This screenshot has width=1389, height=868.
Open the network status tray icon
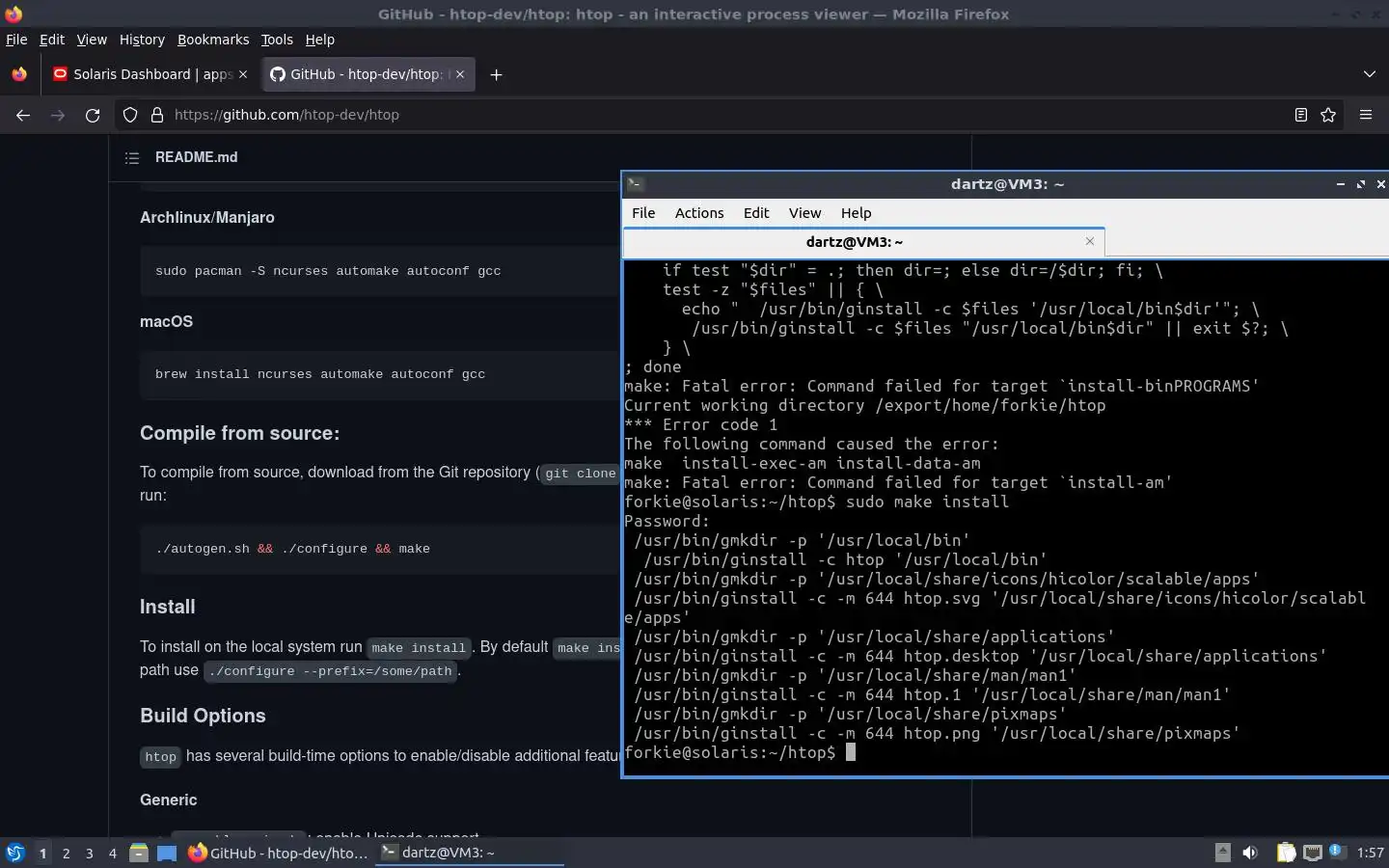[x=1313, y=853]
